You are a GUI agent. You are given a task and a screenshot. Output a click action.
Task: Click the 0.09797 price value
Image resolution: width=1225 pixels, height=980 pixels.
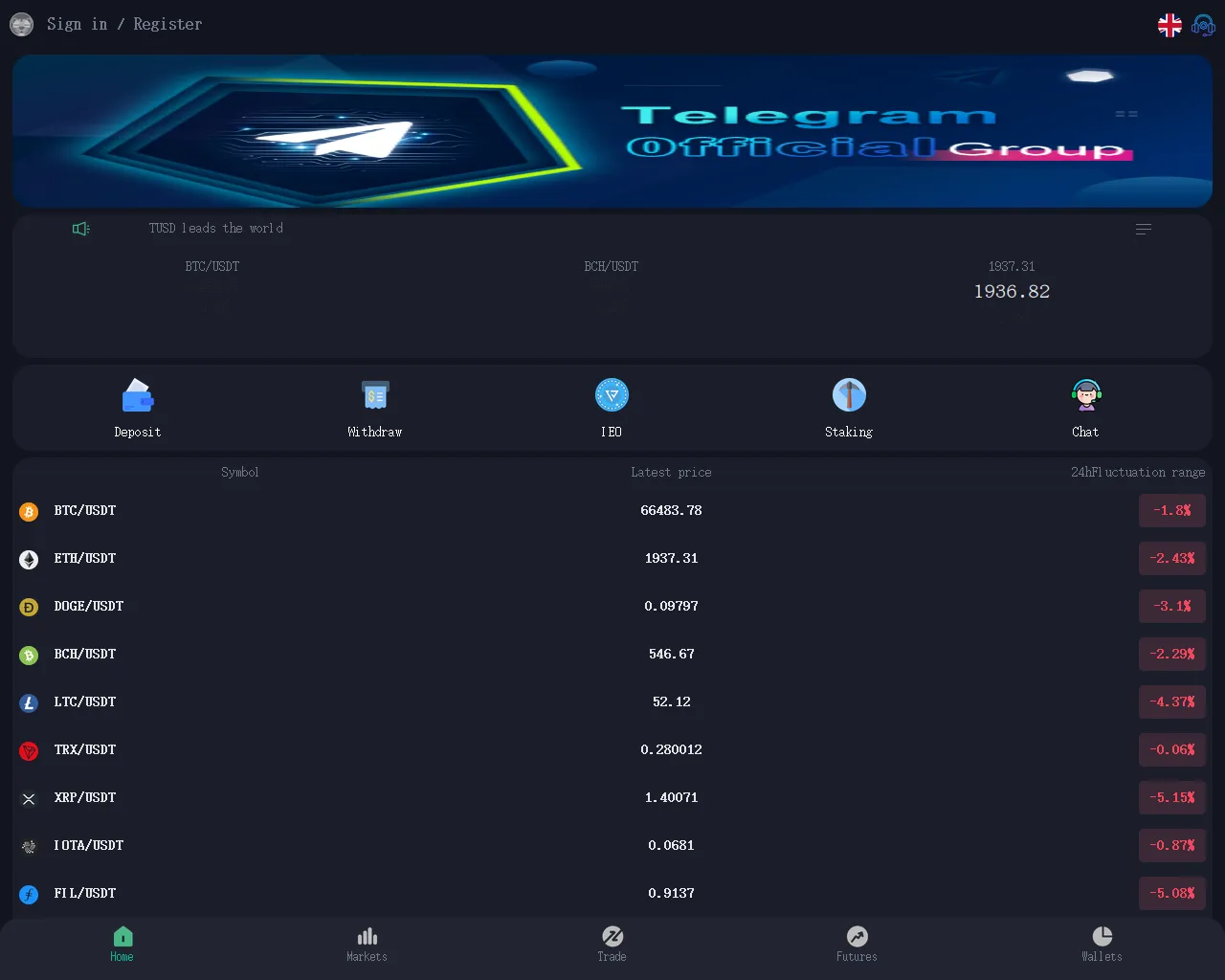[x=671, y=607]
